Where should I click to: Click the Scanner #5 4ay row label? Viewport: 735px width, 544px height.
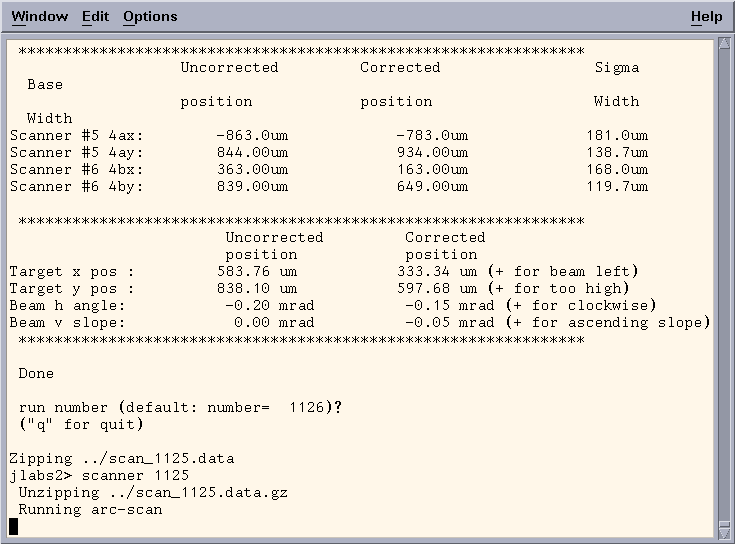[x=76, y=153]
